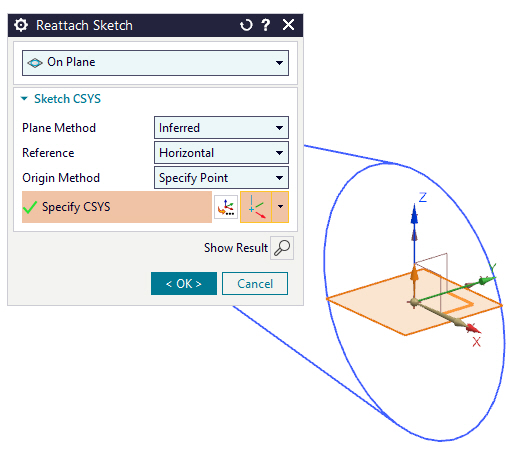Click the inferred CSYS type icon
The image size is (510, 449).
point(256,207)
